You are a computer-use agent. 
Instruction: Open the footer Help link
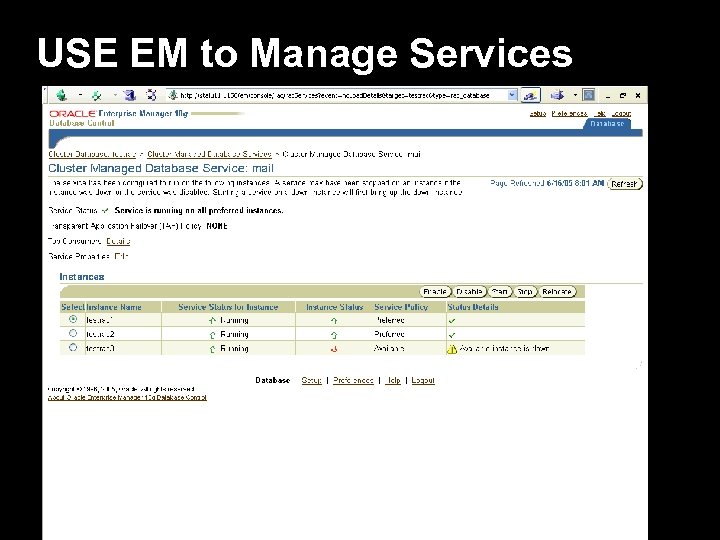pyautogui.click(x=393, y=380)
